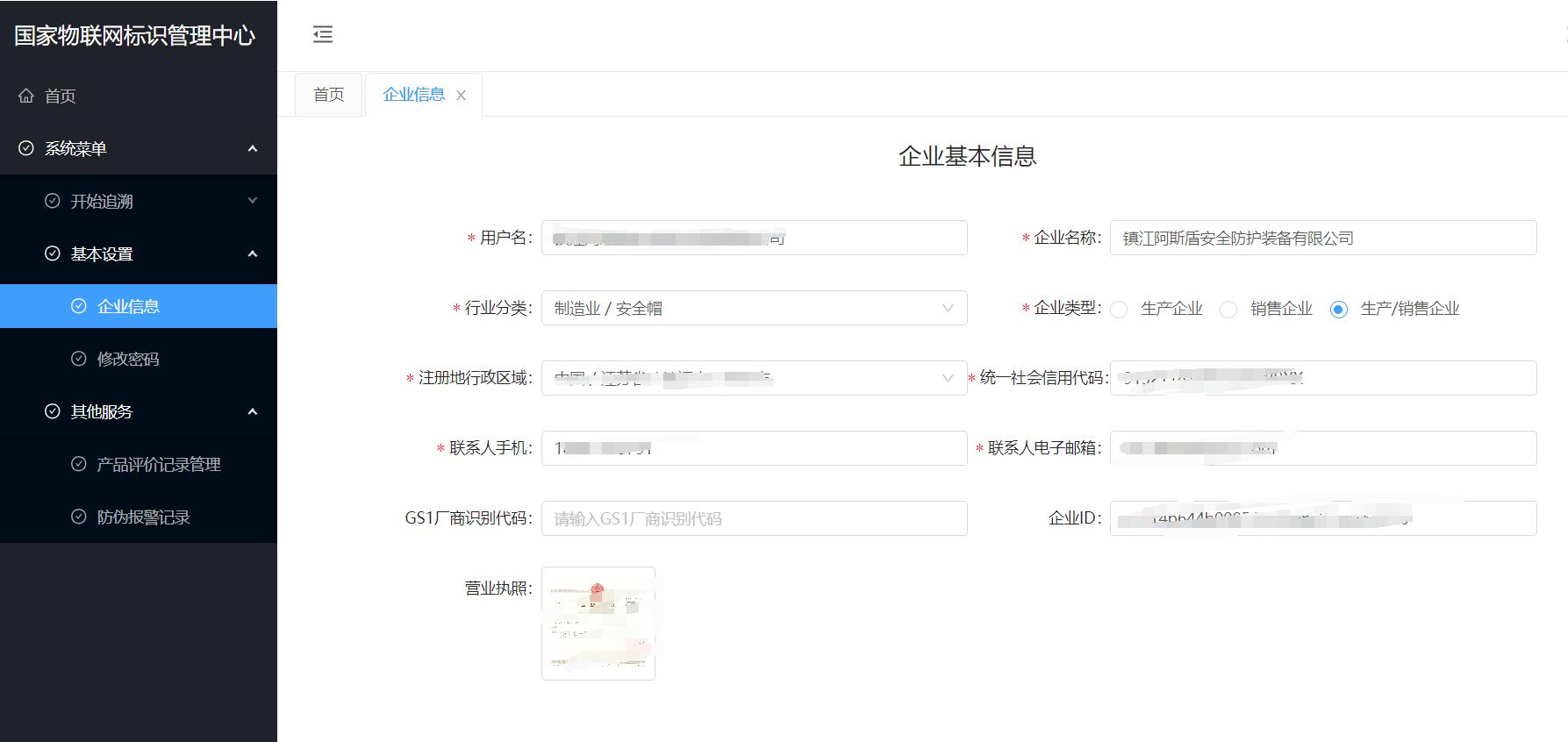Screen dimensions: 1568x742
Task: Click the 联系人手机 input field
Action: [x=755, y=448]
